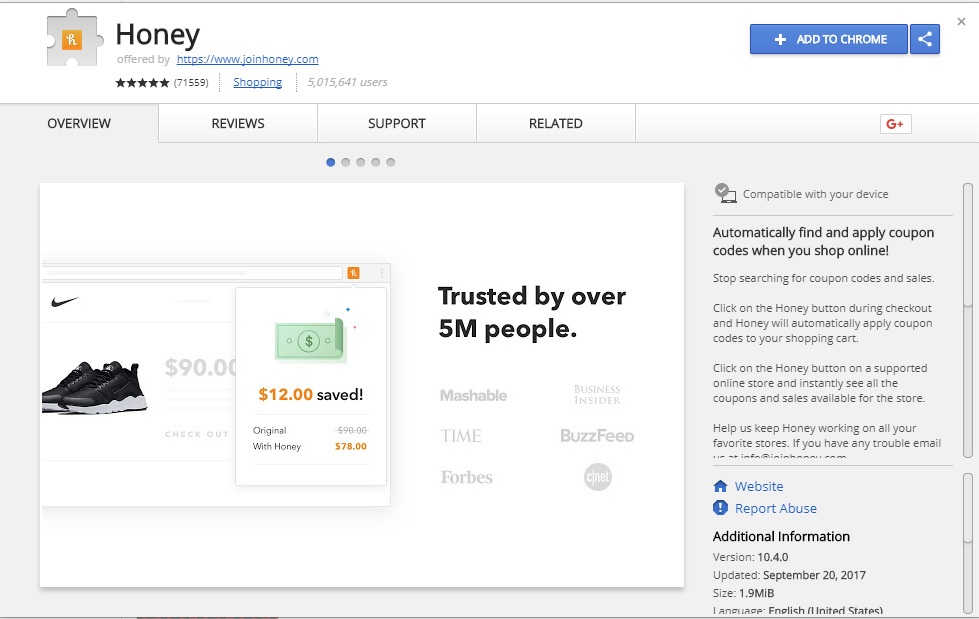Viewport: 979px width, 619px height.
Task: Click the black sneakers product image
Action: (94, 387)
